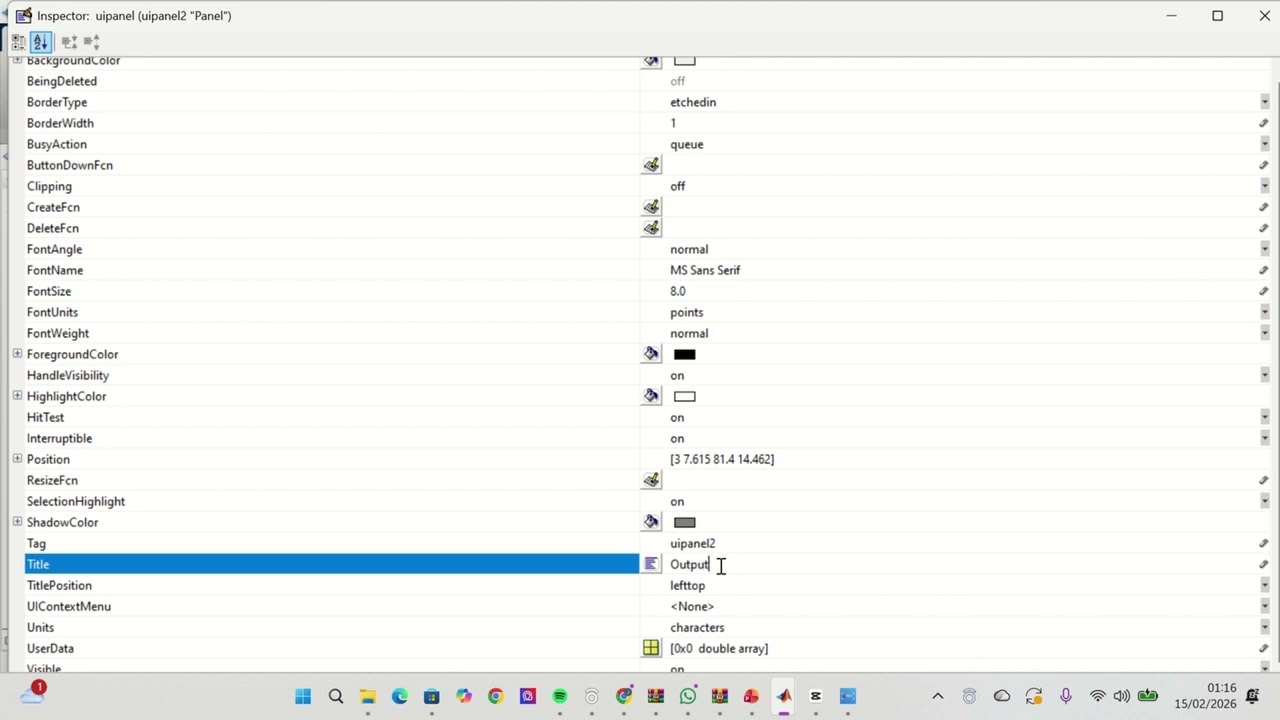Screen dimensions: 1280x720
Task: Click the pencil icon for UserData
Action: 1264,648
